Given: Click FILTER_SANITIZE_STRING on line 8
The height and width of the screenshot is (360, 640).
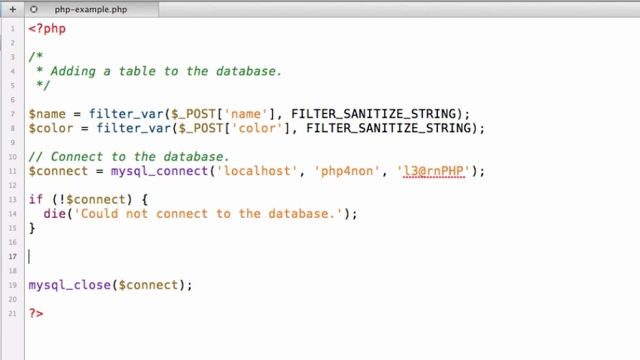Looking at the screenshot, I should [x=389, y=128].
